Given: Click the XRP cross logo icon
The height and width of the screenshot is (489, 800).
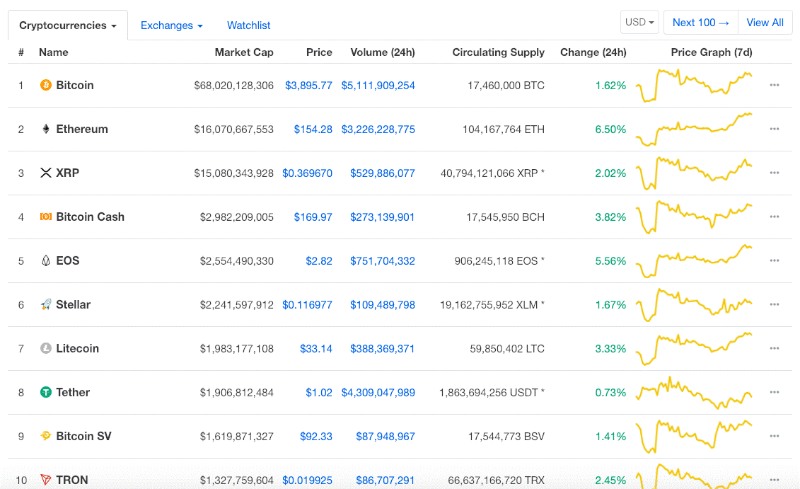Looking at the screenshot, I should coord(46,173).
